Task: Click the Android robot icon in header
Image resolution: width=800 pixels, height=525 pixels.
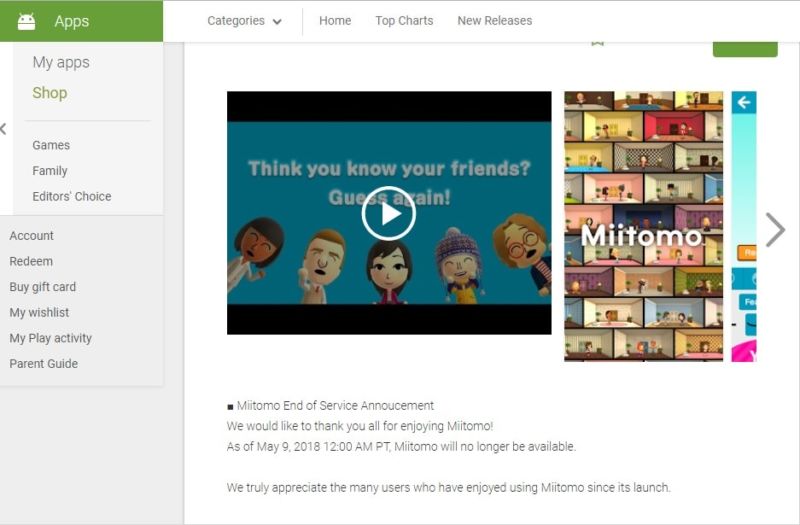Action: pyautogui.click(x=26, y=21)
